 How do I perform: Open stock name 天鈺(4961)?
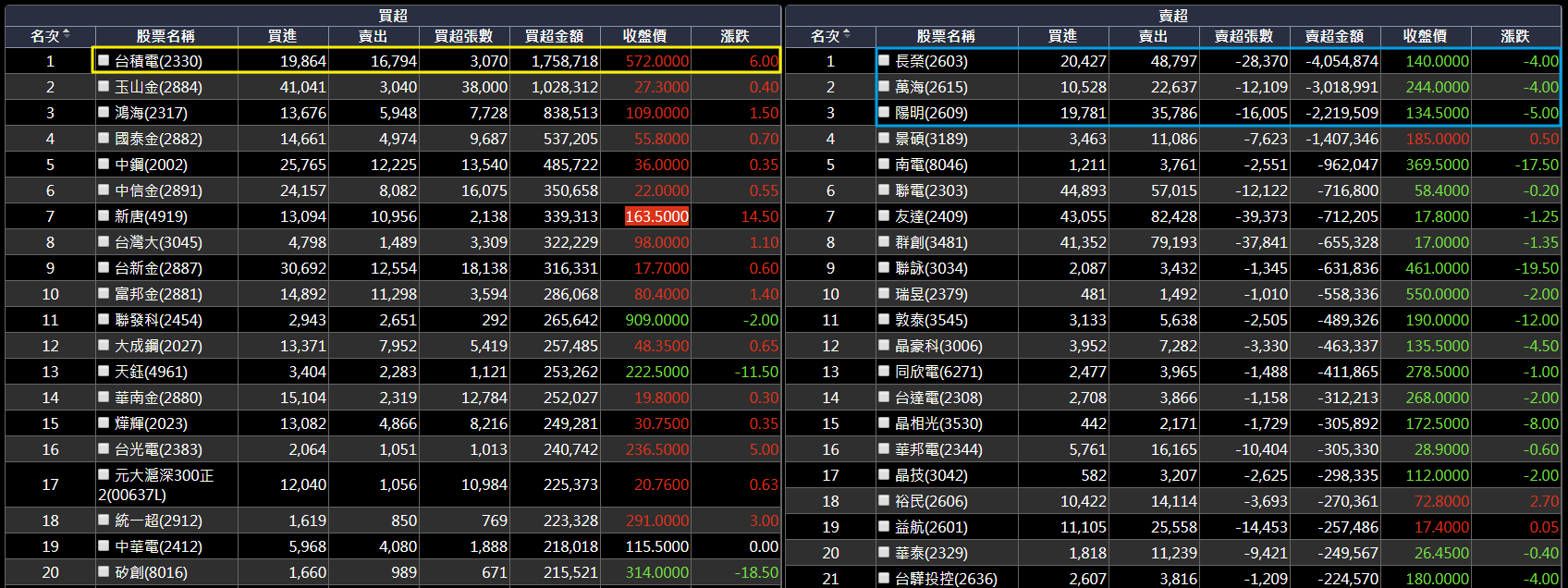click(151, 372)
